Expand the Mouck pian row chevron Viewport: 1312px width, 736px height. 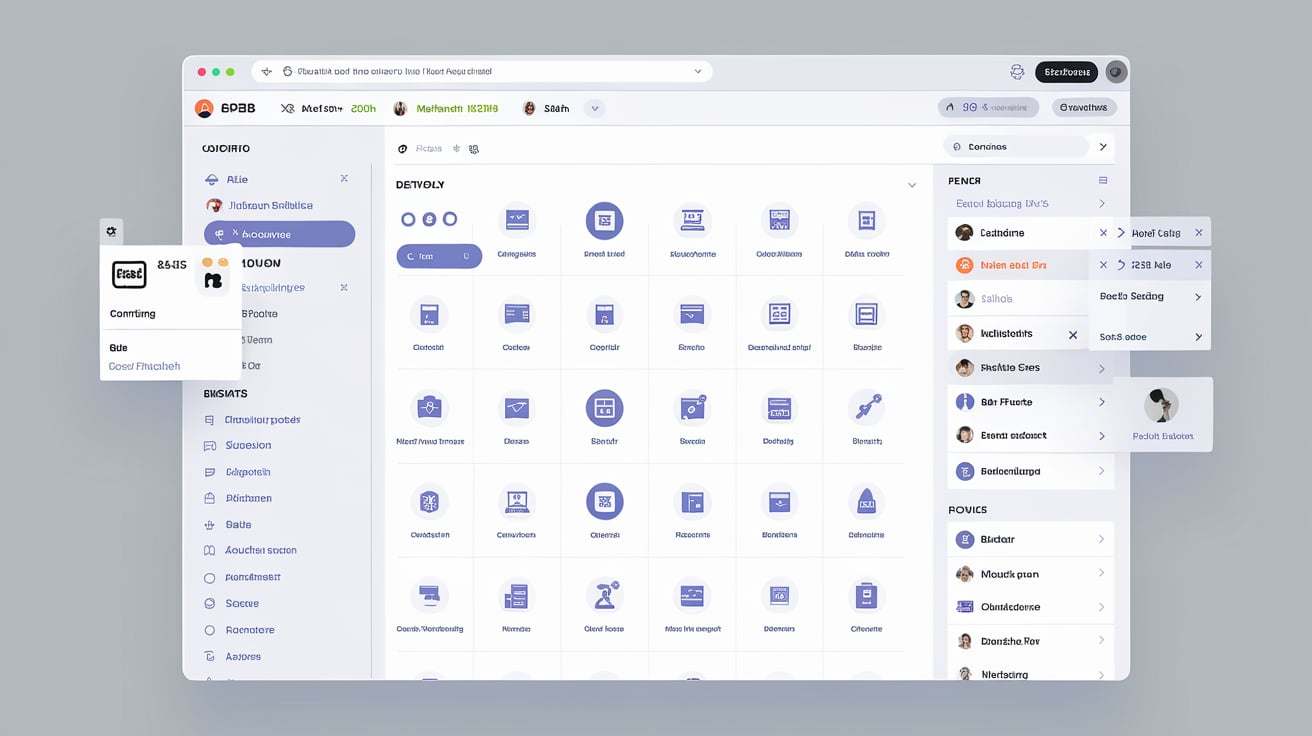tap(1101, 573)
